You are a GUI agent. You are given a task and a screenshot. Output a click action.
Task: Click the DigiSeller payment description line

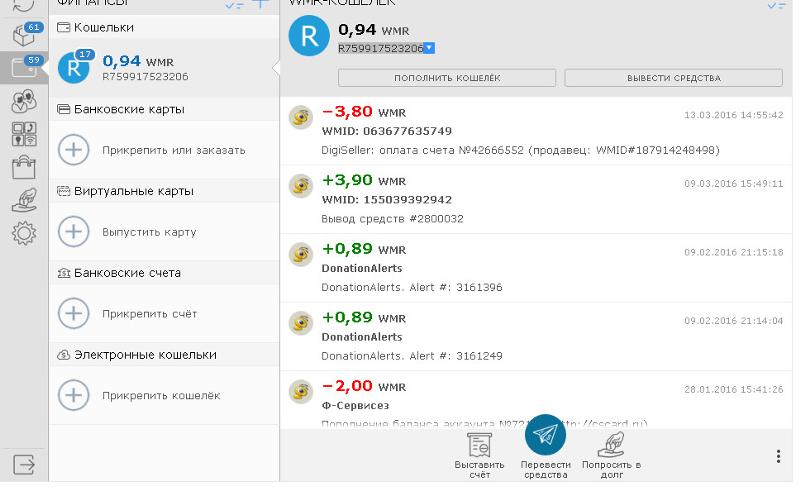click(520, 150)
